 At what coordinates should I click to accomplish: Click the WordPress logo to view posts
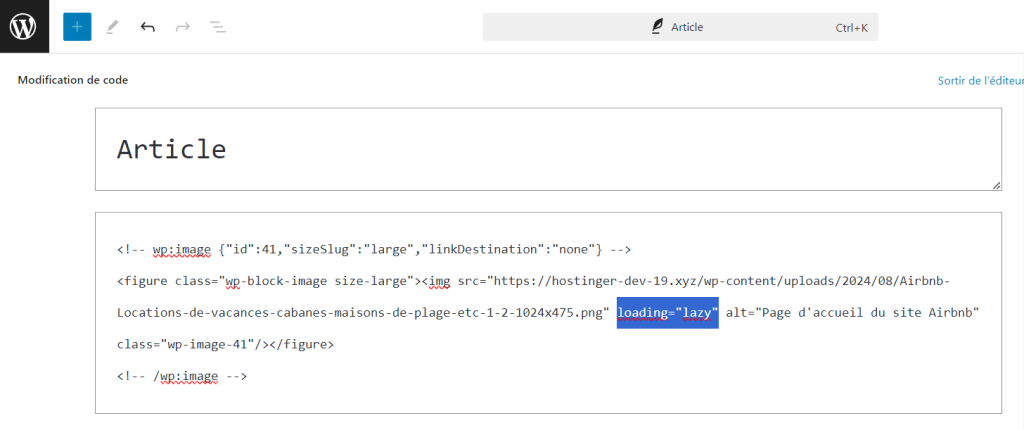[x=24, y=26]
